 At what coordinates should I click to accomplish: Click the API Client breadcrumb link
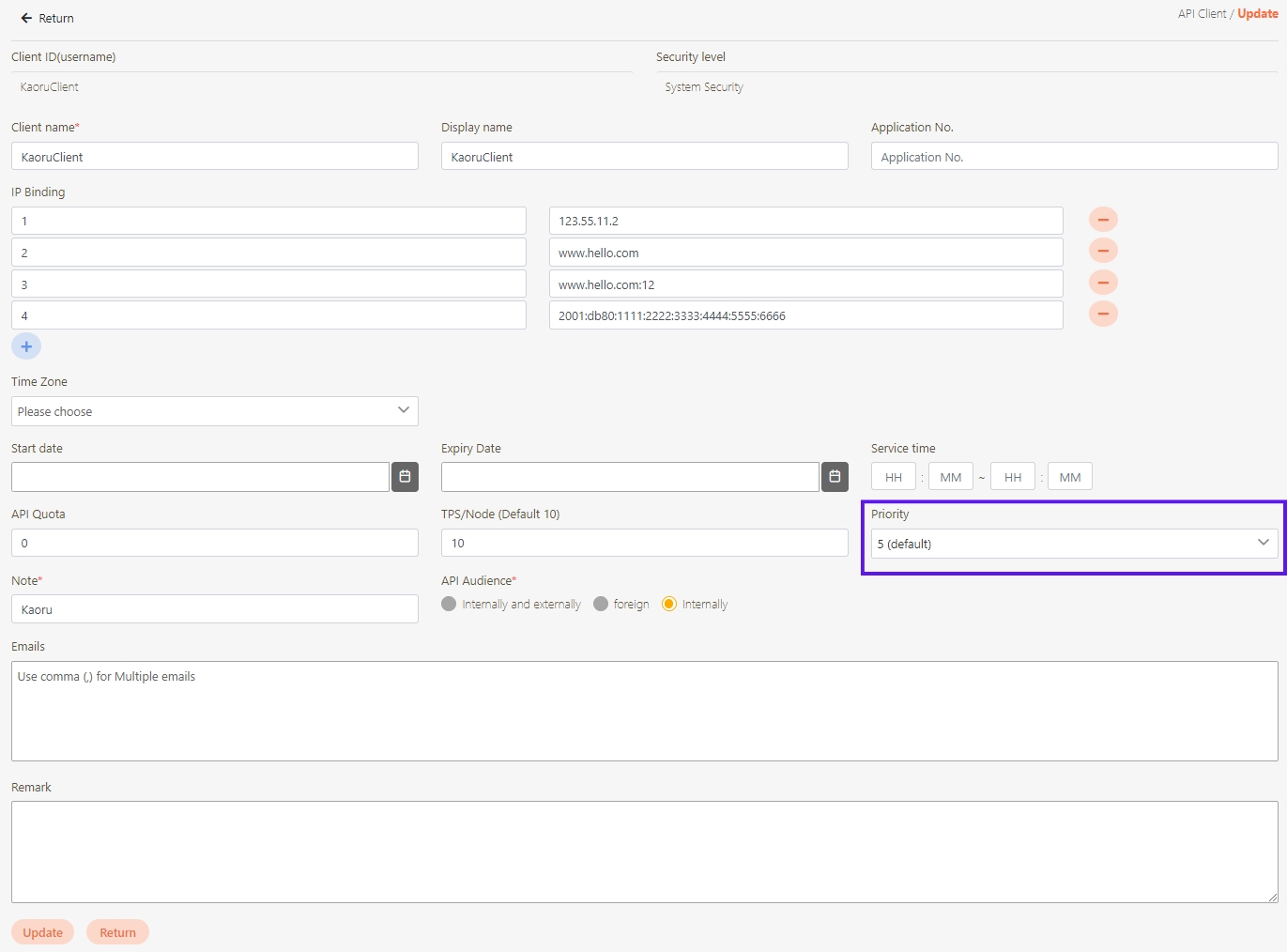[1202, 13]
